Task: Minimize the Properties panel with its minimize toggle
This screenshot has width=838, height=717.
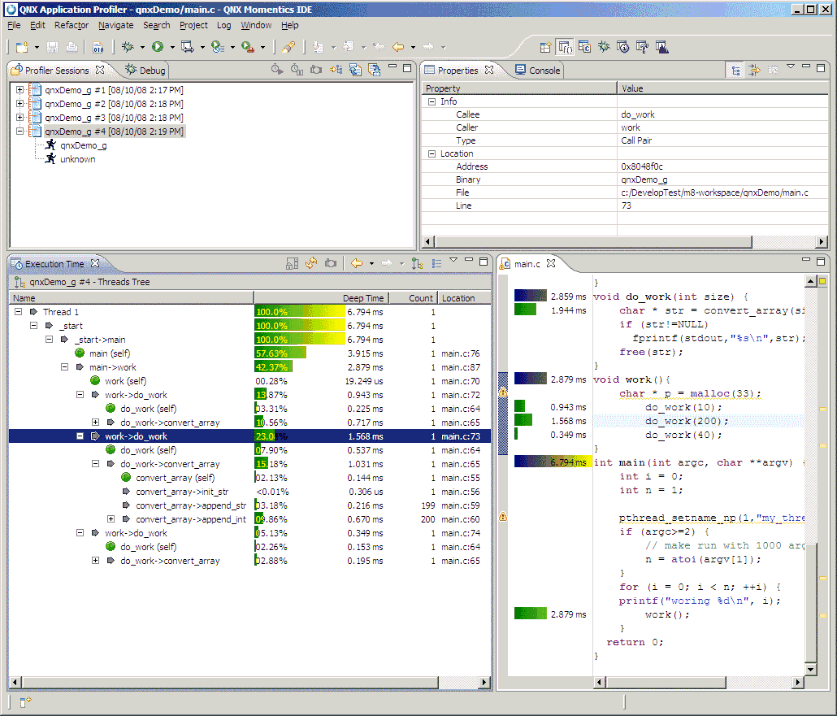Action: [x=806, y=68]
